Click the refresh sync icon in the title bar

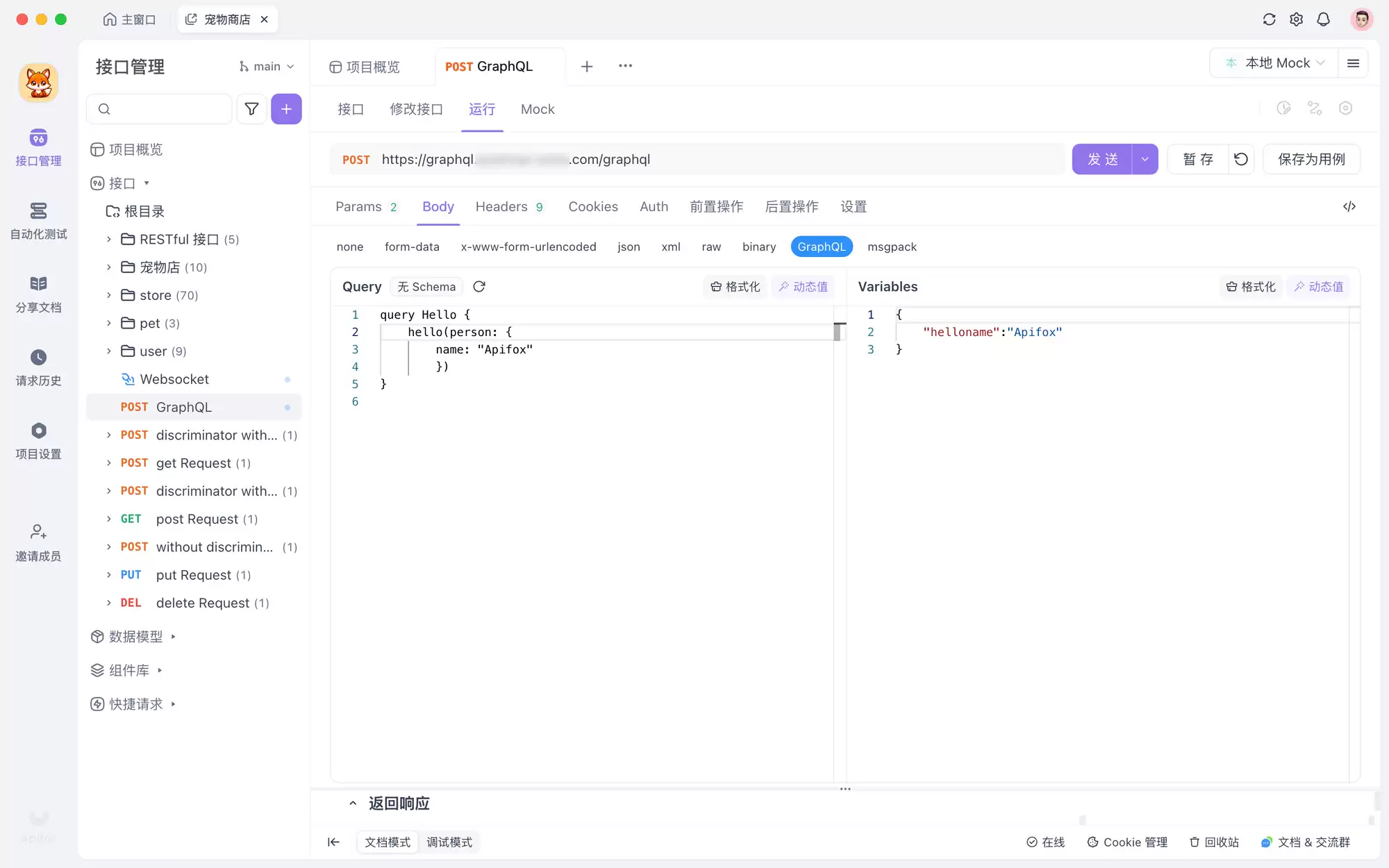(1269, 19)
